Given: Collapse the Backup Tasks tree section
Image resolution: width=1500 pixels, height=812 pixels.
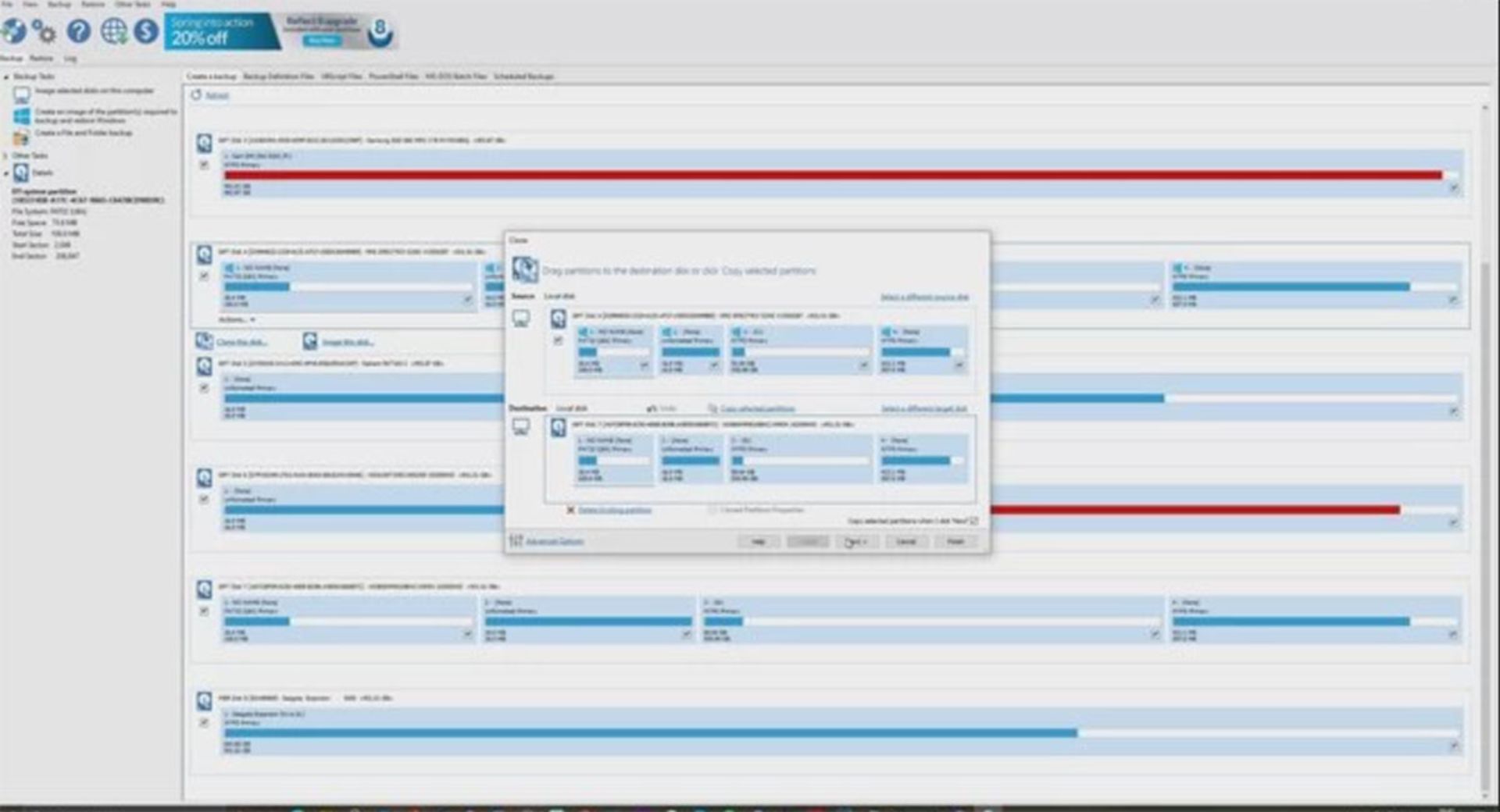Looking at the screenshot, I should pyautogui.click(x=6, y=77).
